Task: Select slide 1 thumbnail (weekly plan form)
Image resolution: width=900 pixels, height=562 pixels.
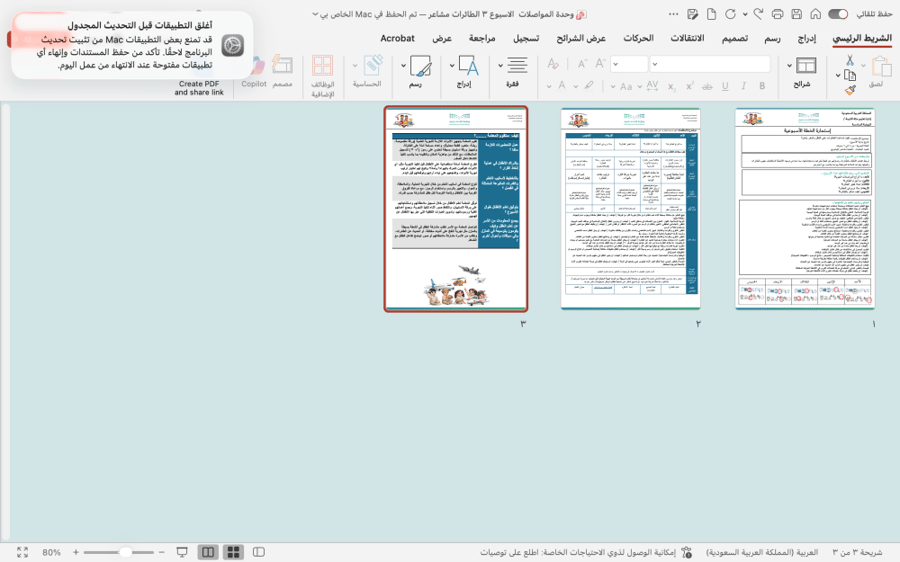Action: 805,208
